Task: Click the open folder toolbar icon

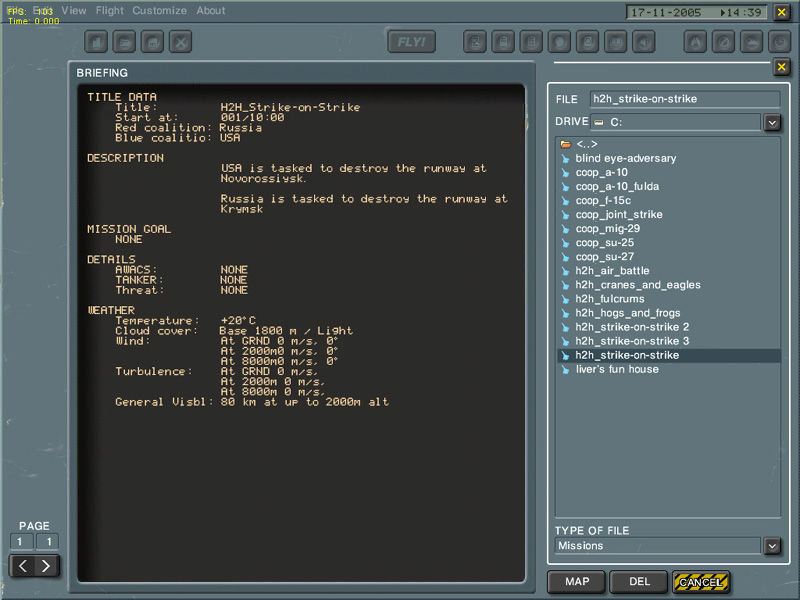Action: pyautogui.click(x=124, y=42)
